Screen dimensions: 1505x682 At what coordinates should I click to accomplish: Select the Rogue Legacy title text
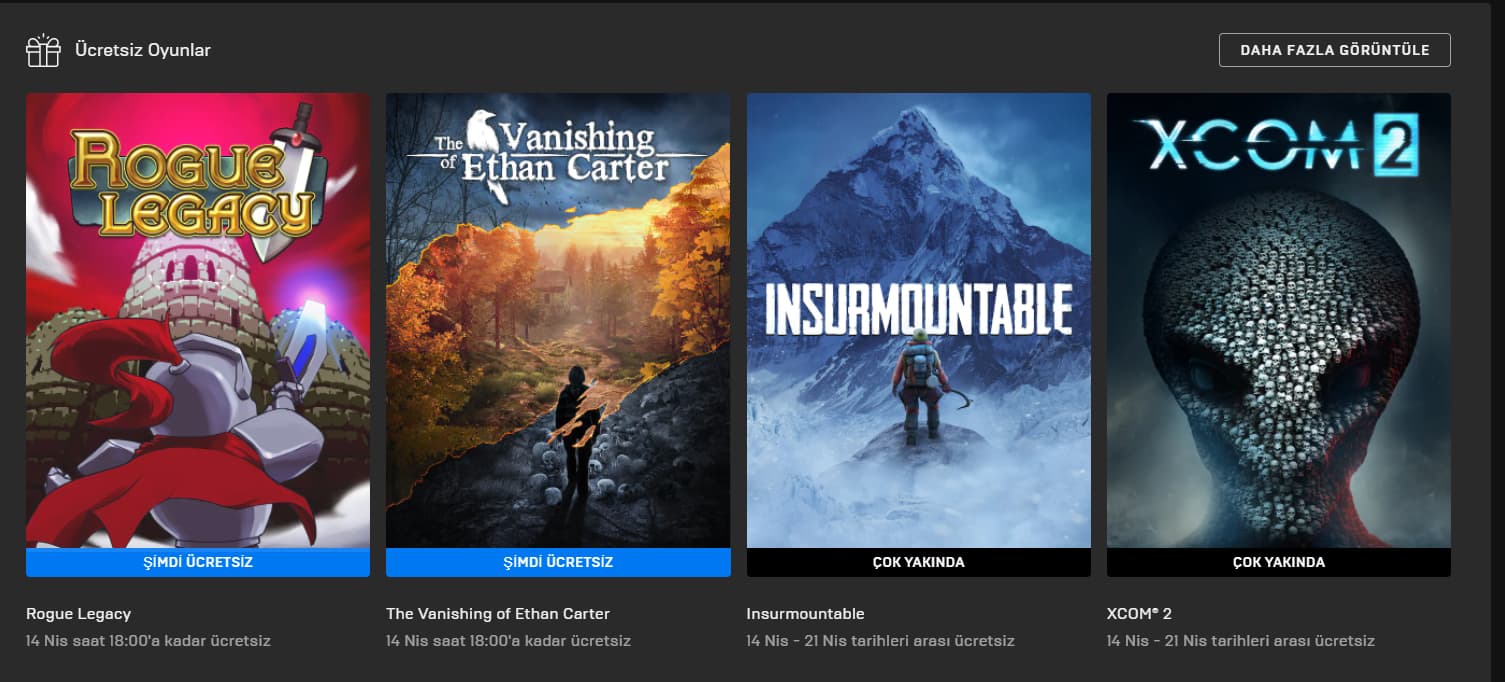pyautogui.click(x=78, y=614)
